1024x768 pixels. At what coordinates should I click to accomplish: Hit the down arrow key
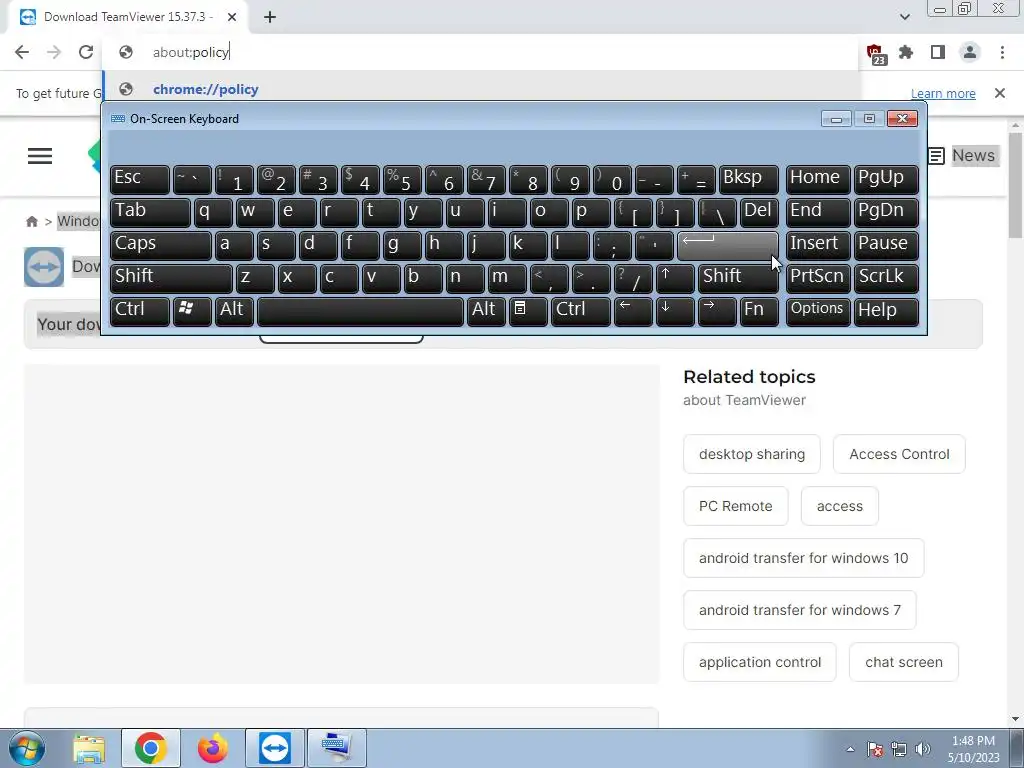[x=675, y=311]
